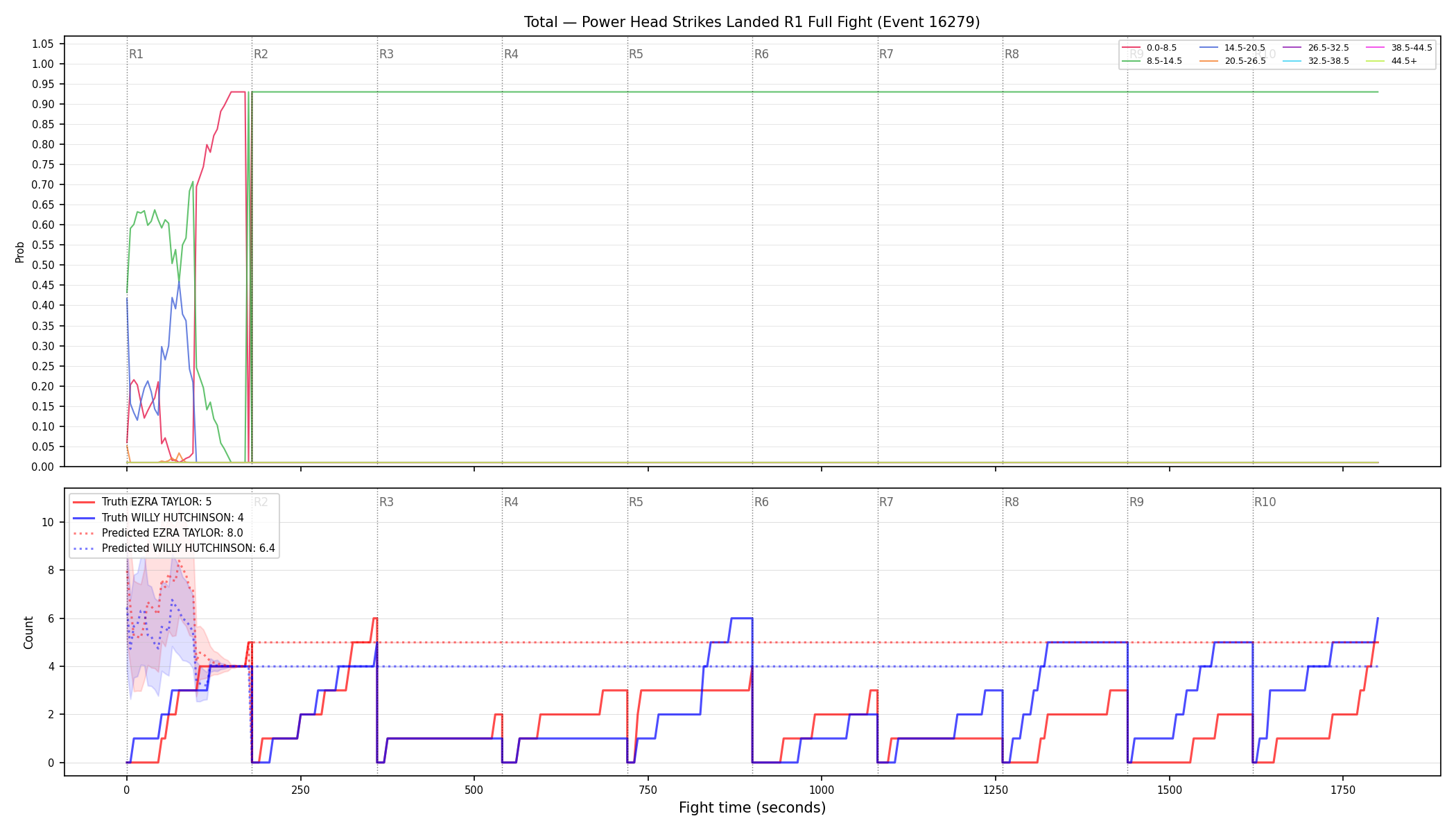Click the 0.00 tick on the Prob axis
This screenshot has height=832, width=1456.
(43, 467)
